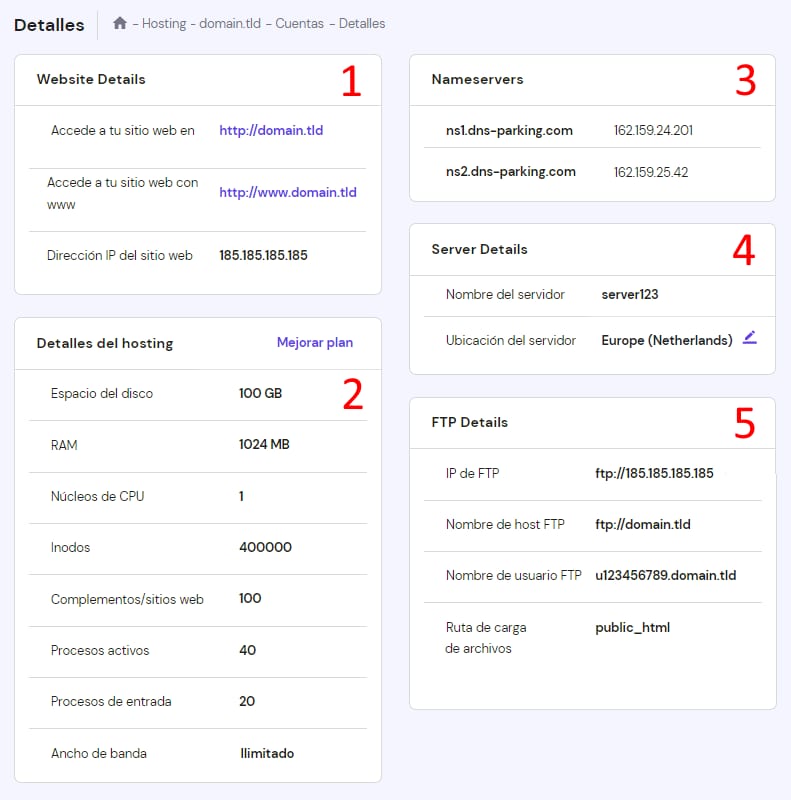Go to Hosting in breadcrumb
Viewport: 791px width, 800px height.
[164, 23]
